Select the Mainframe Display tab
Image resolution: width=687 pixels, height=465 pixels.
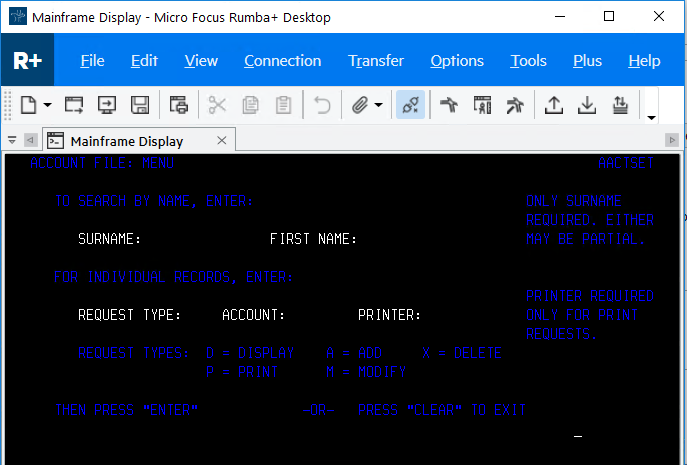coord(127,141)
